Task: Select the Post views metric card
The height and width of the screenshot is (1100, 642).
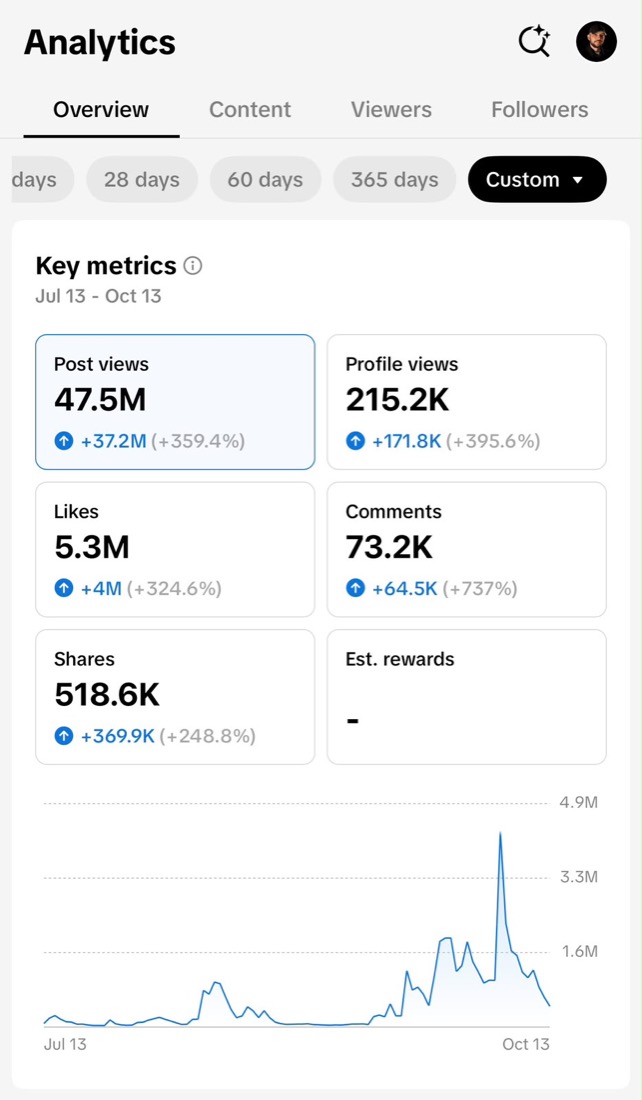Action: [175, 402]
